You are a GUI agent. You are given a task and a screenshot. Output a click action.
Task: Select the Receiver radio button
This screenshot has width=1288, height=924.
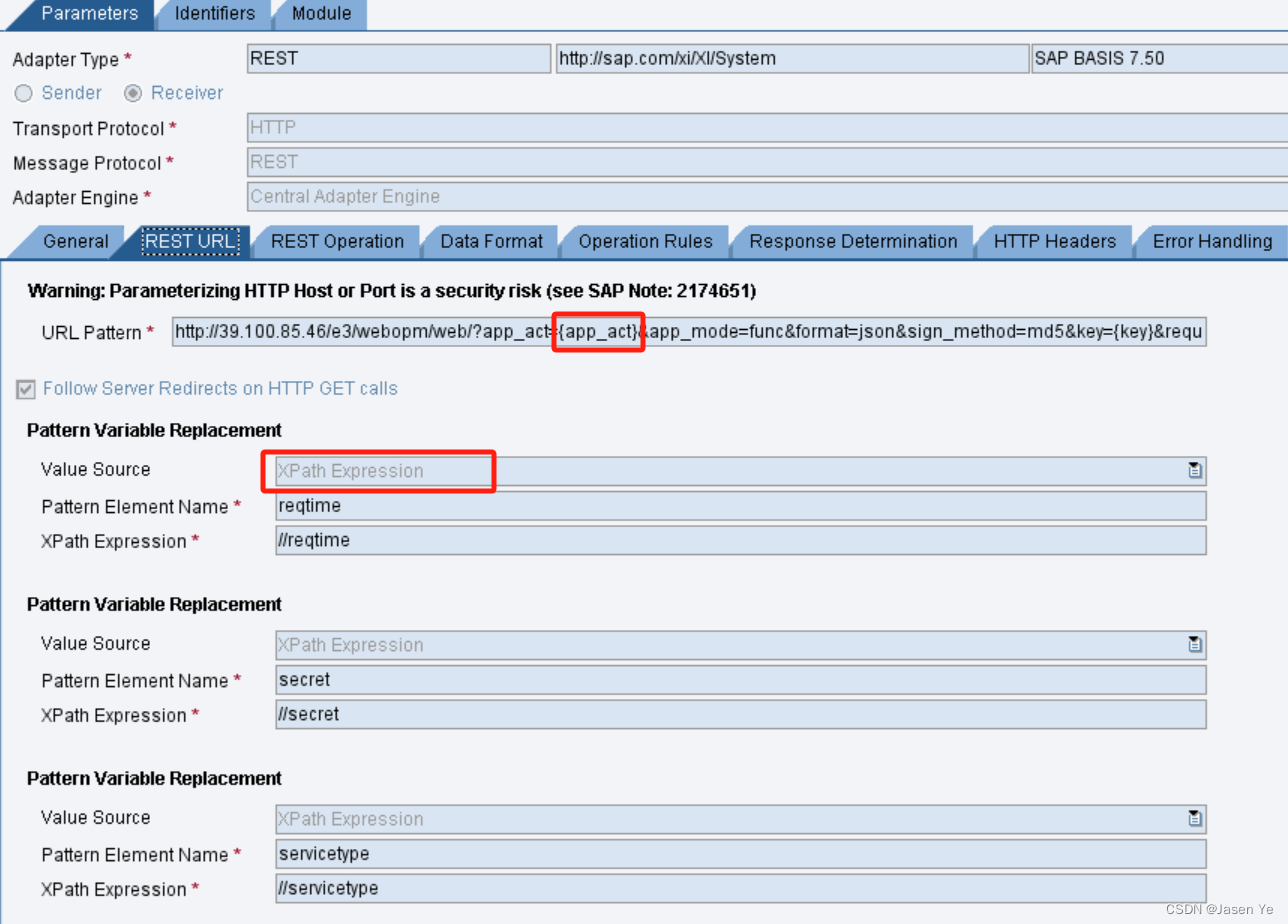pos(134,93)
